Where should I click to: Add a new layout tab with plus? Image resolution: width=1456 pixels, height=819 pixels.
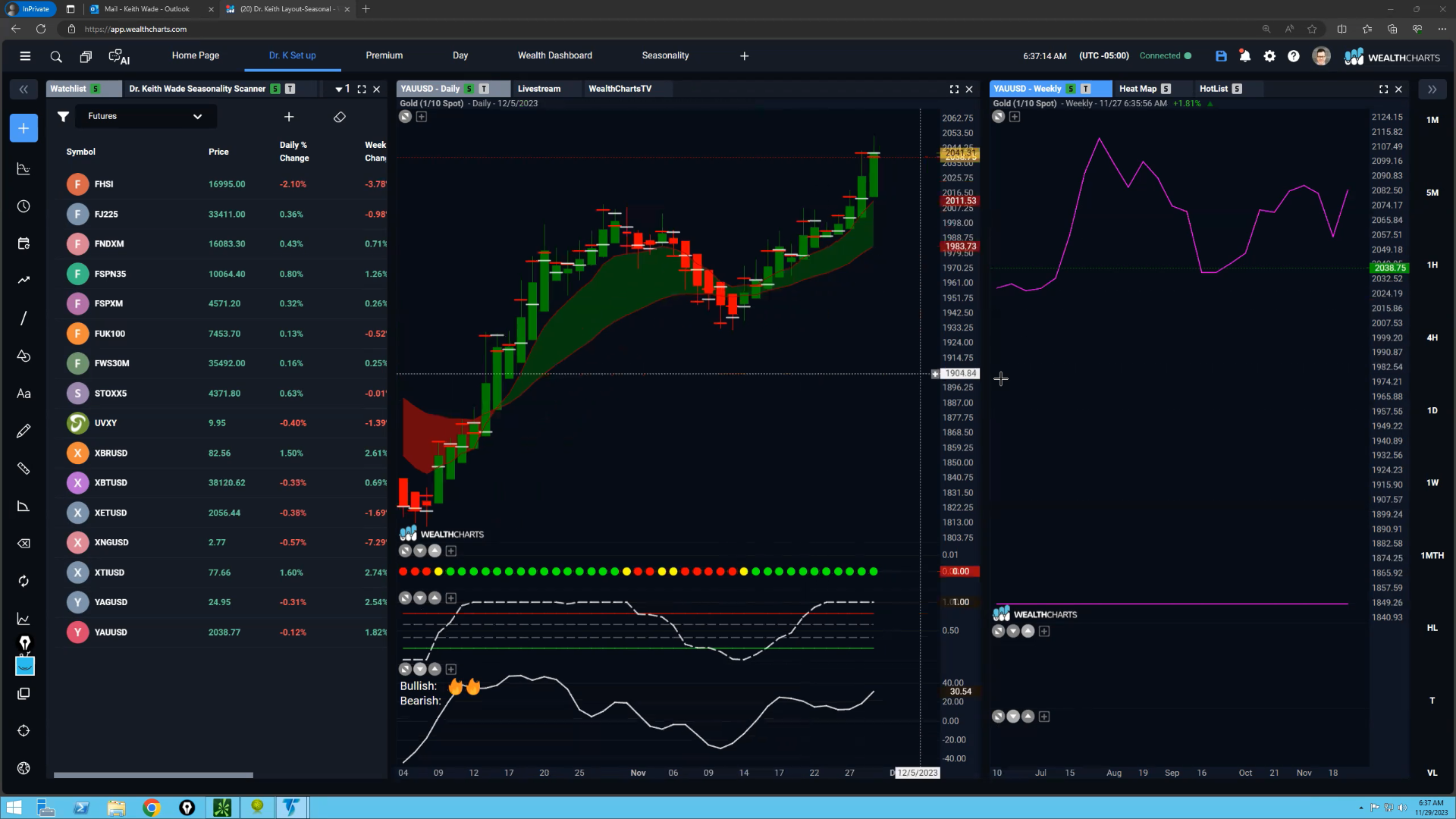click(x=744, y=56)
